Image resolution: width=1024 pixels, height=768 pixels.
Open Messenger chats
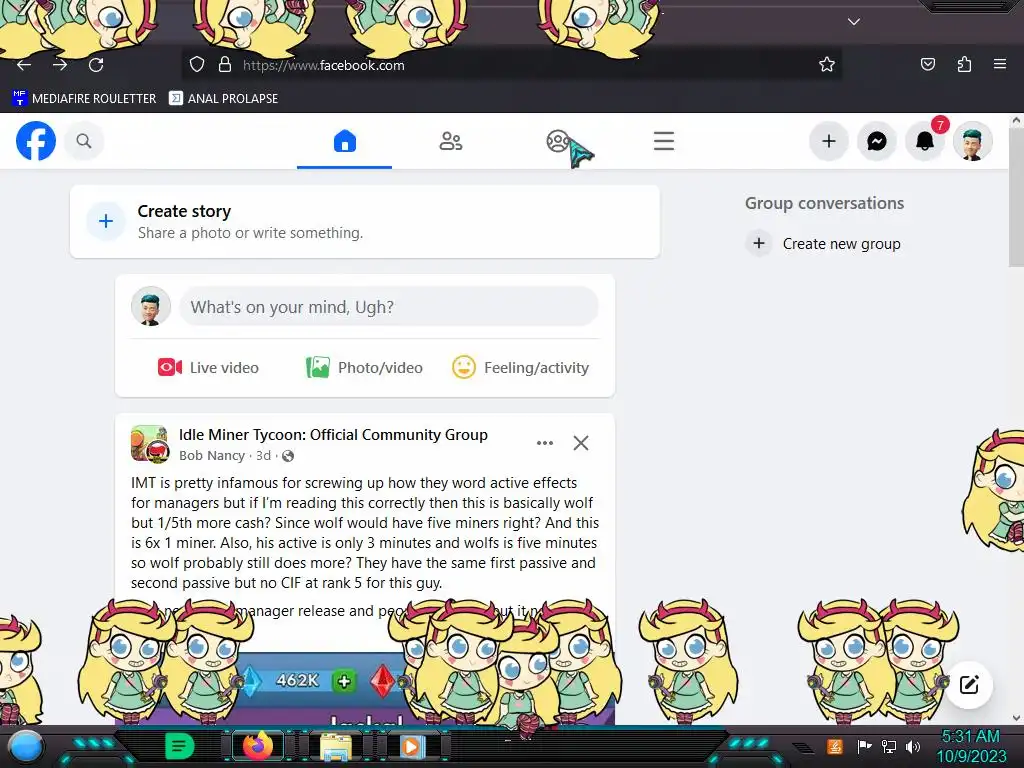point(876,141)
